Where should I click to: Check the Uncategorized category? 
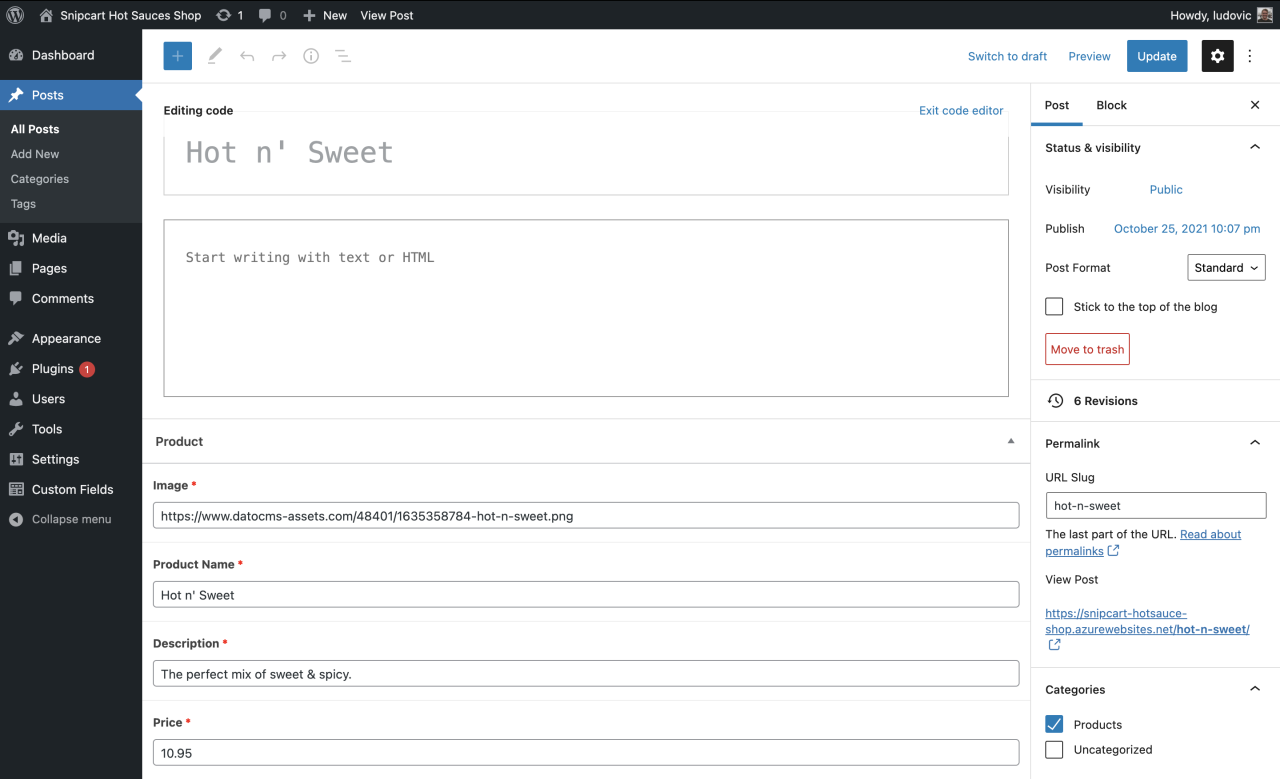pyautogui.click(x=1054, y=749)
